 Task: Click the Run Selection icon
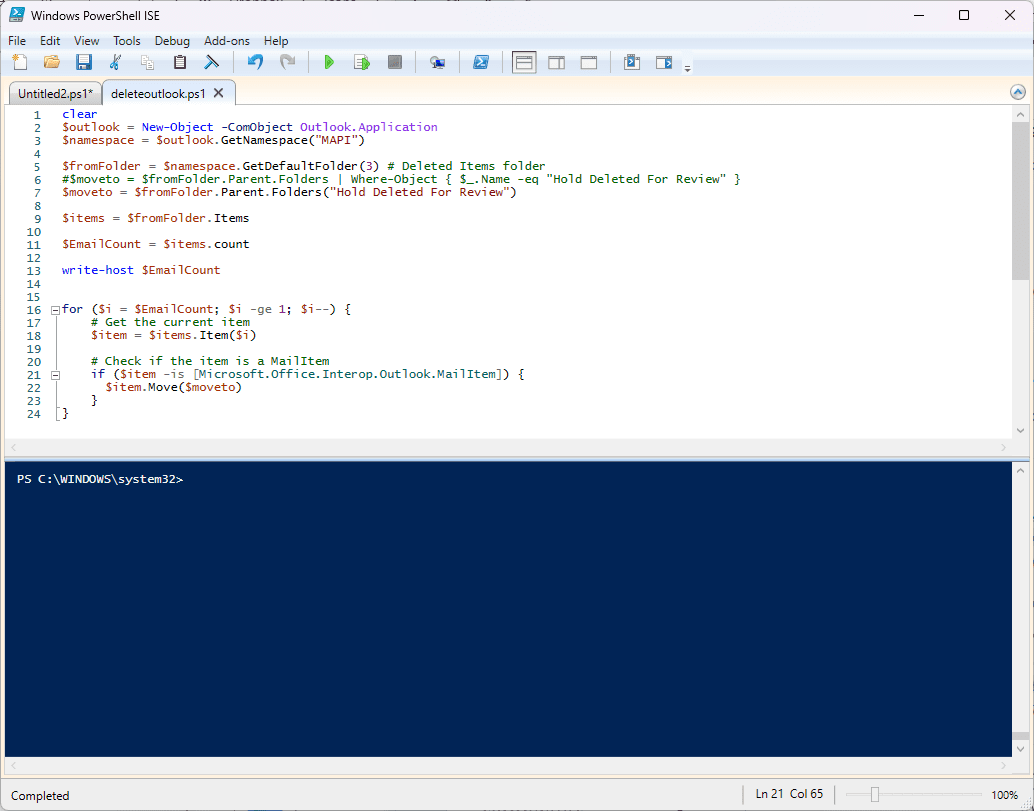pyautogui.click(x=361, y=62)
